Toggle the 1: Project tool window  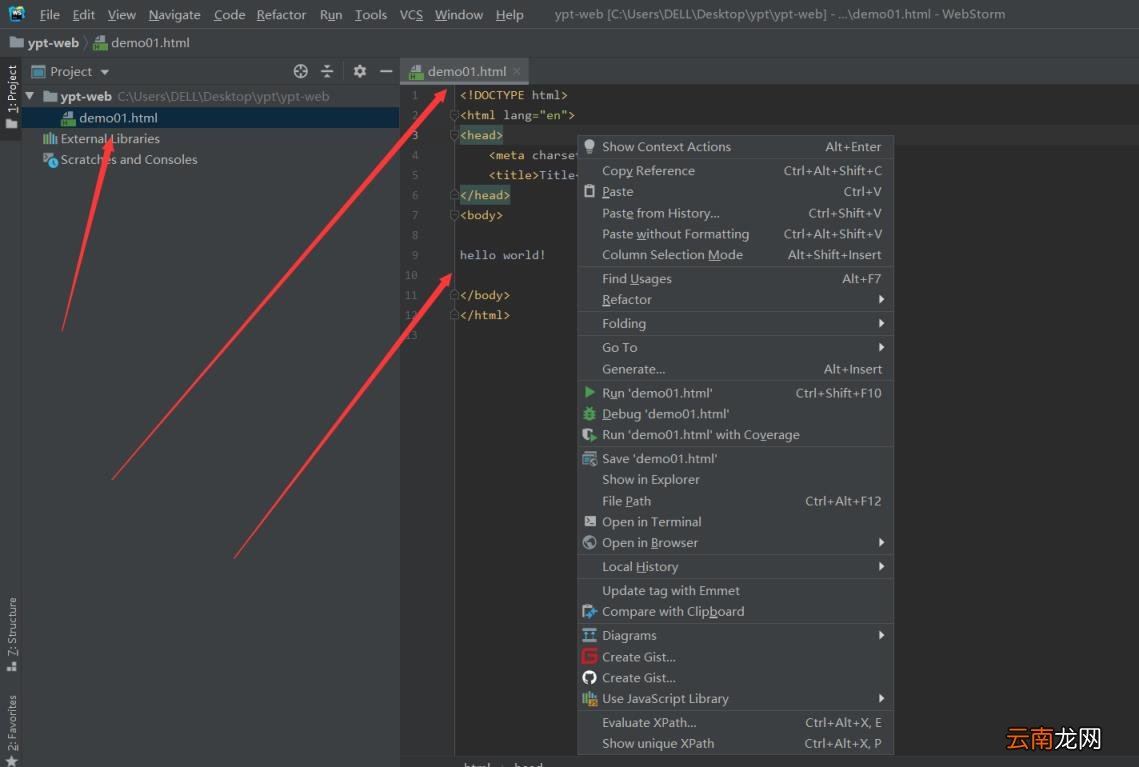click(11, 96)
